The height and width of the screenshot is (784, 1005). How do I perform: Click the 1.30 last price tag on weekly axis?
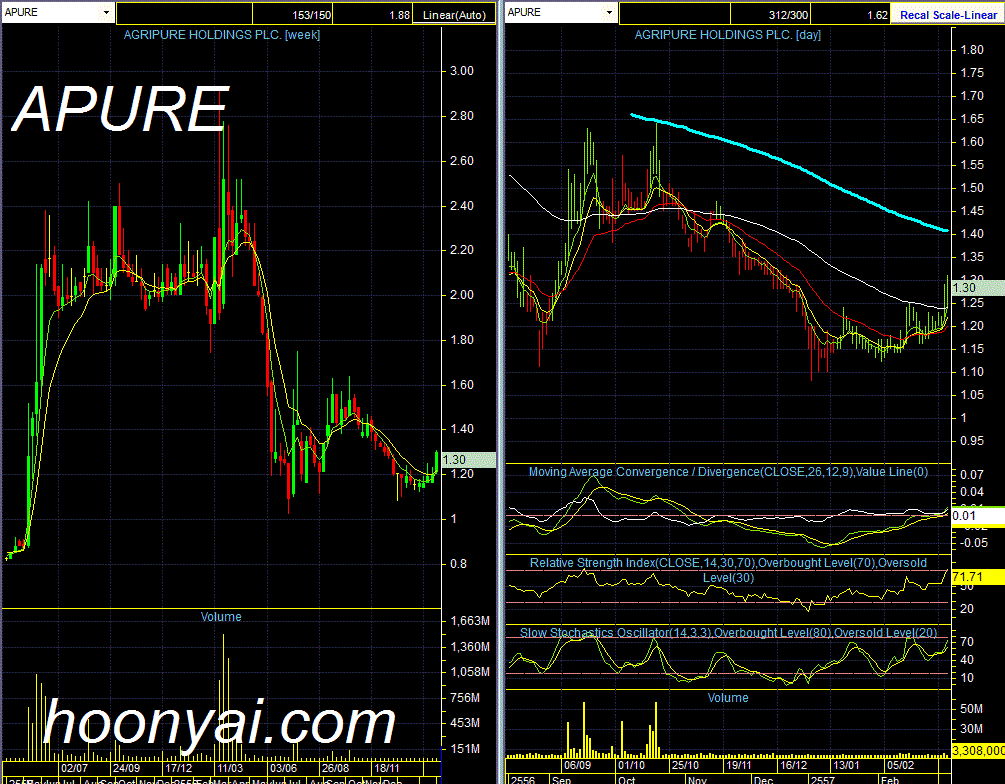pos(469,460)
